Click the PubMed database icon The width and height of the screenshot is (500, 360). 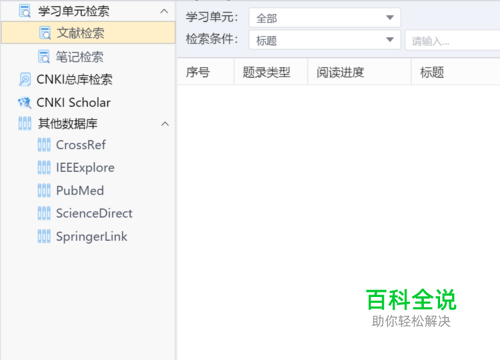pyautogui.click(x=44, y=190)
